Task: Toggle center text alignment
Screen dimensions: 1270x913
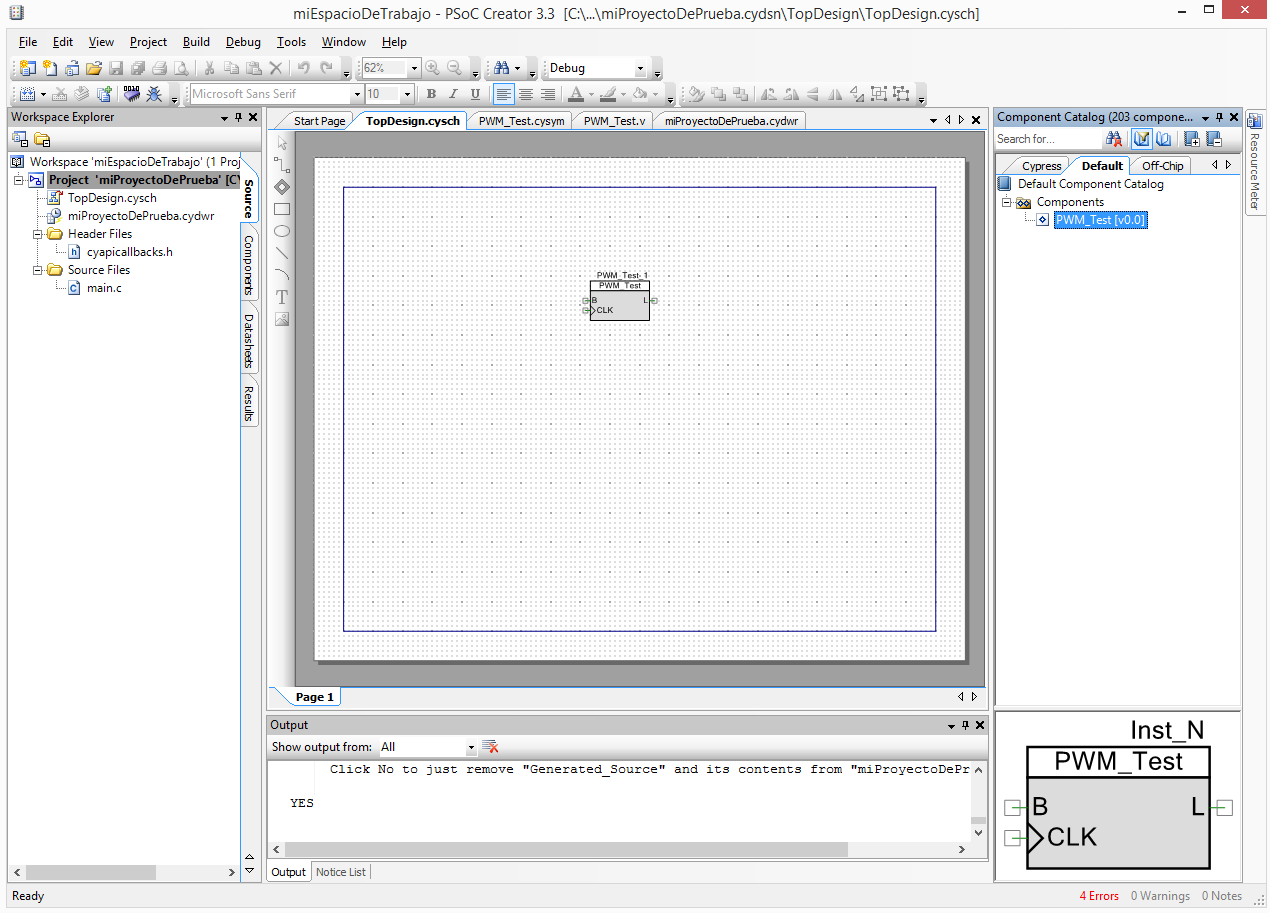Action: [x=525, y=94]
